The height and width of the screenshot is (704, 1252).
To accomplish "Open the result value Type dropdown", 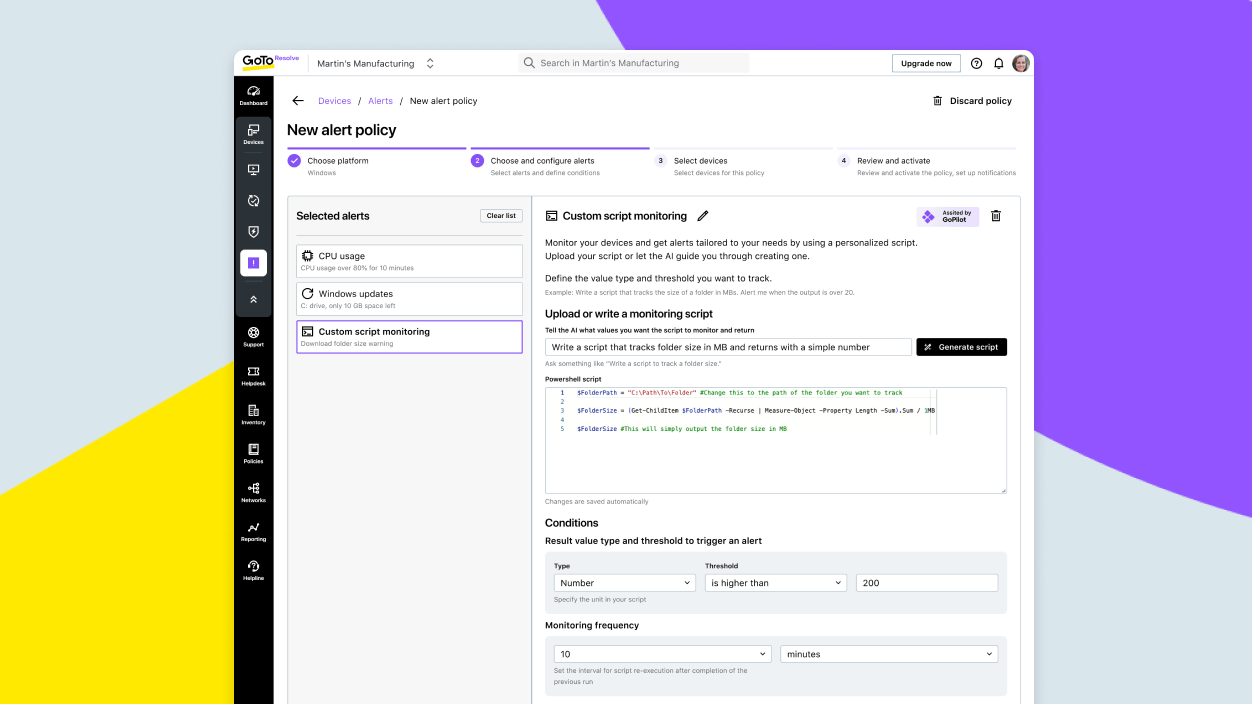I will tap(624, 582).
